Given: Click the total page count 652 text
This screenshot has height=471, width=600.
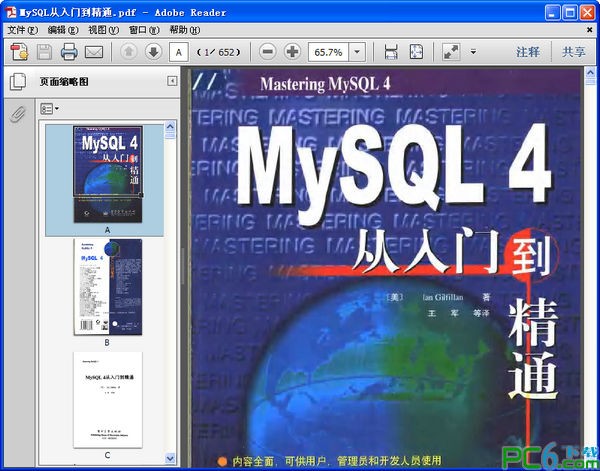Looking at the screenshot, I should click(227, 52).
